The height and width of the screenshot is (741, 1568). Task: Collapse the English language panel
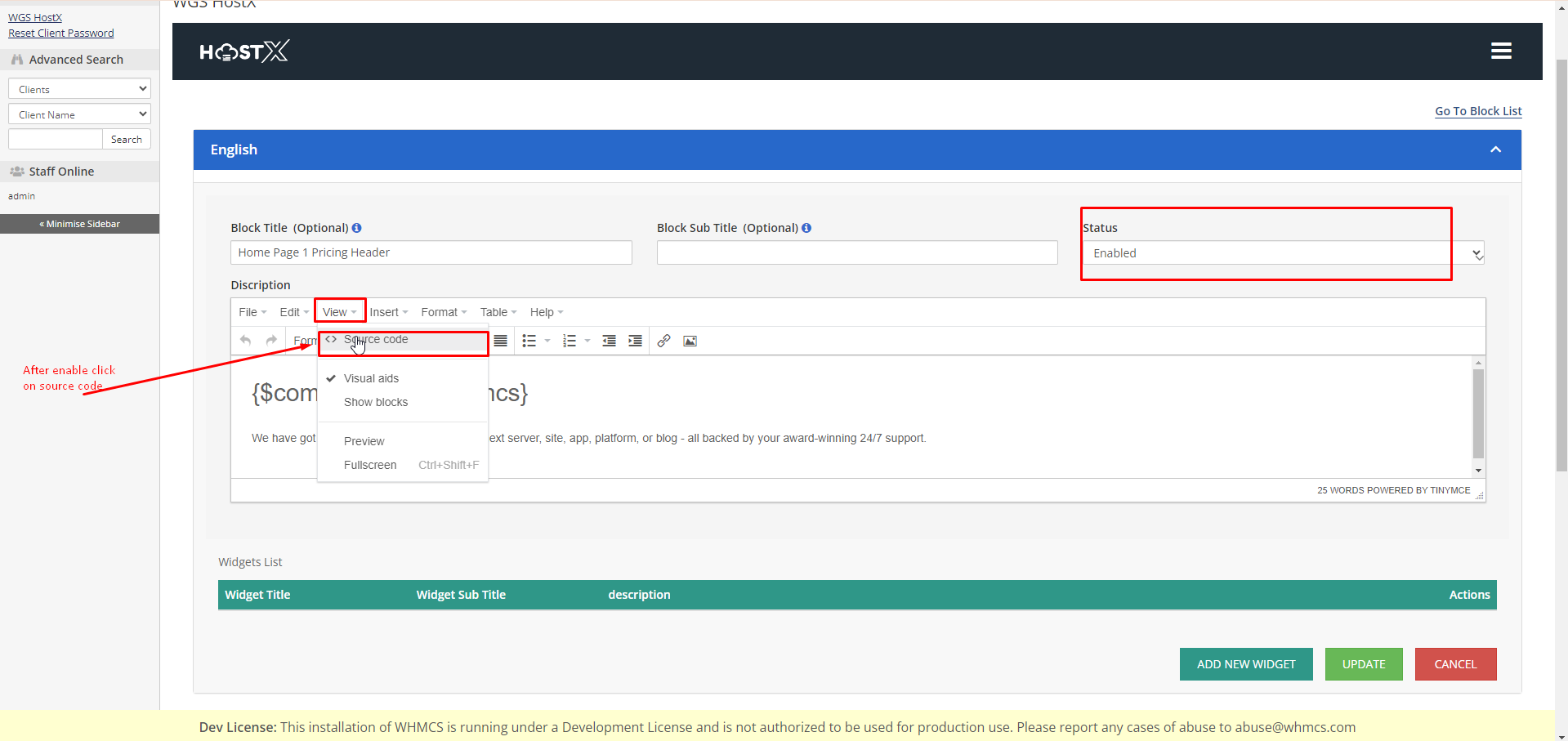click(1495, 150)
